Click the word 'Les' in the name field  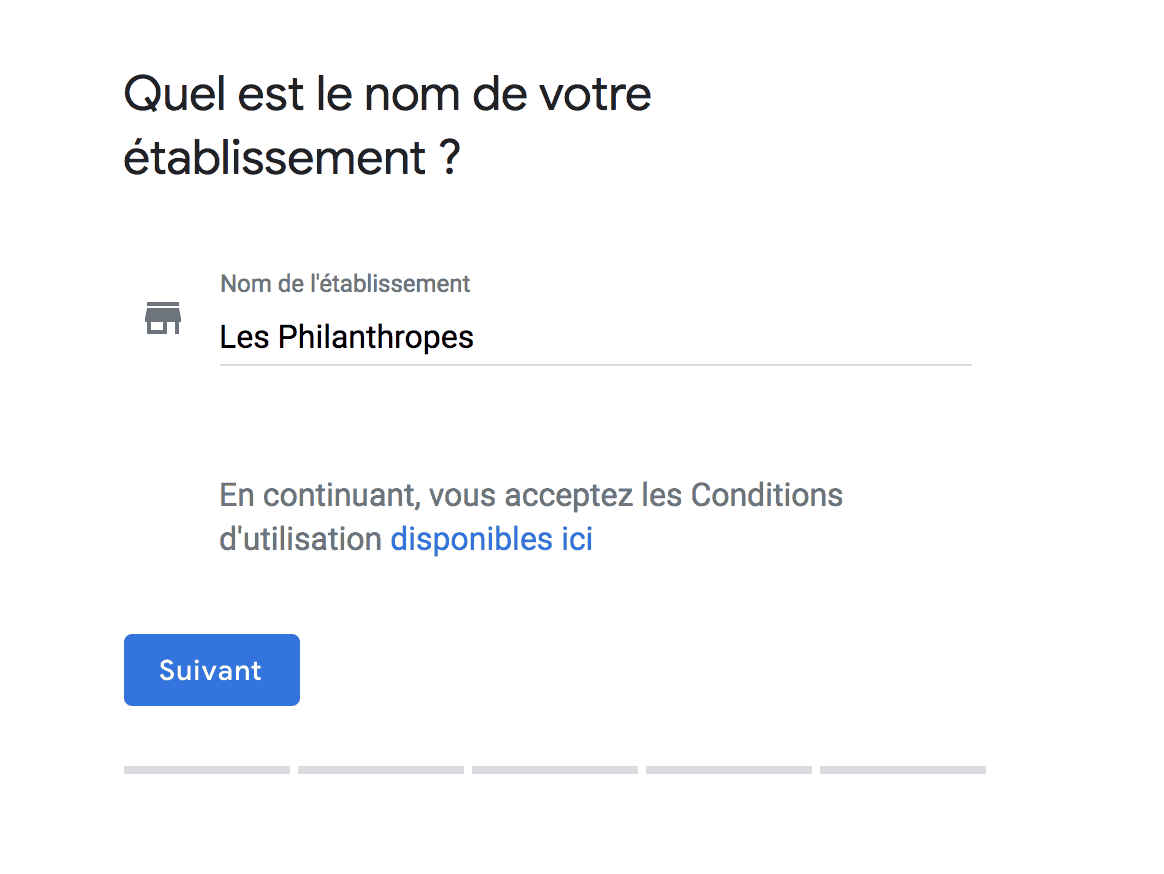[x=244, y=338]
